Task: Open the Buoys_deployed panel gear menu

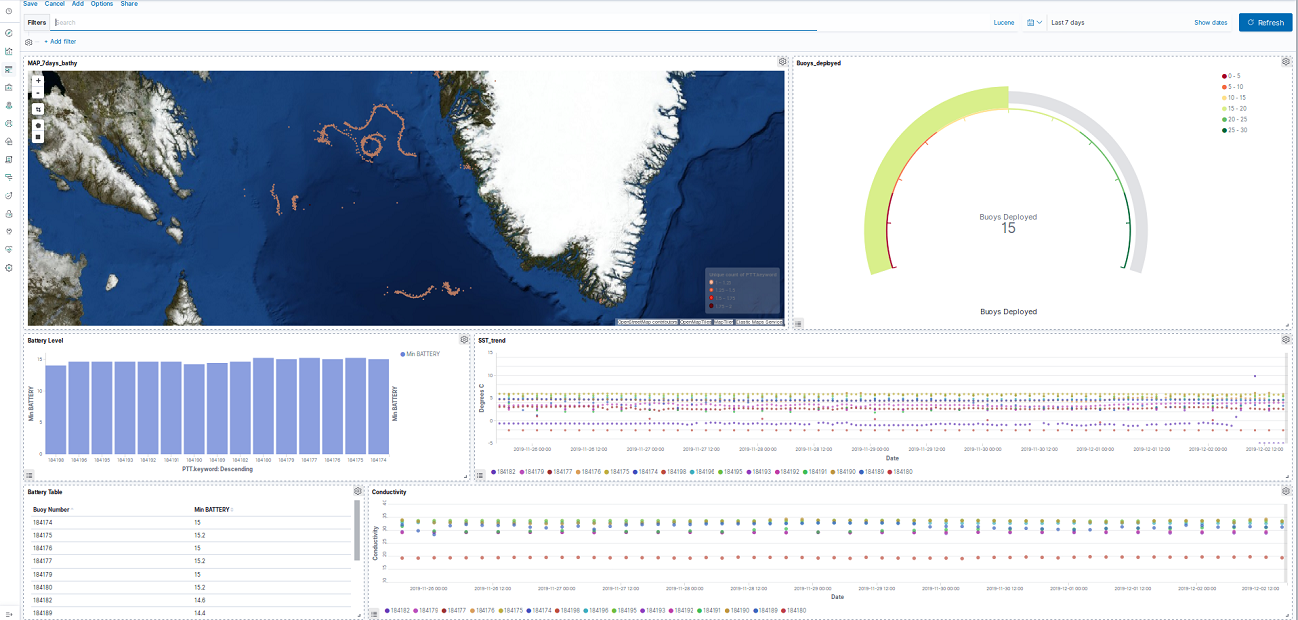Action: [1287, 61]
